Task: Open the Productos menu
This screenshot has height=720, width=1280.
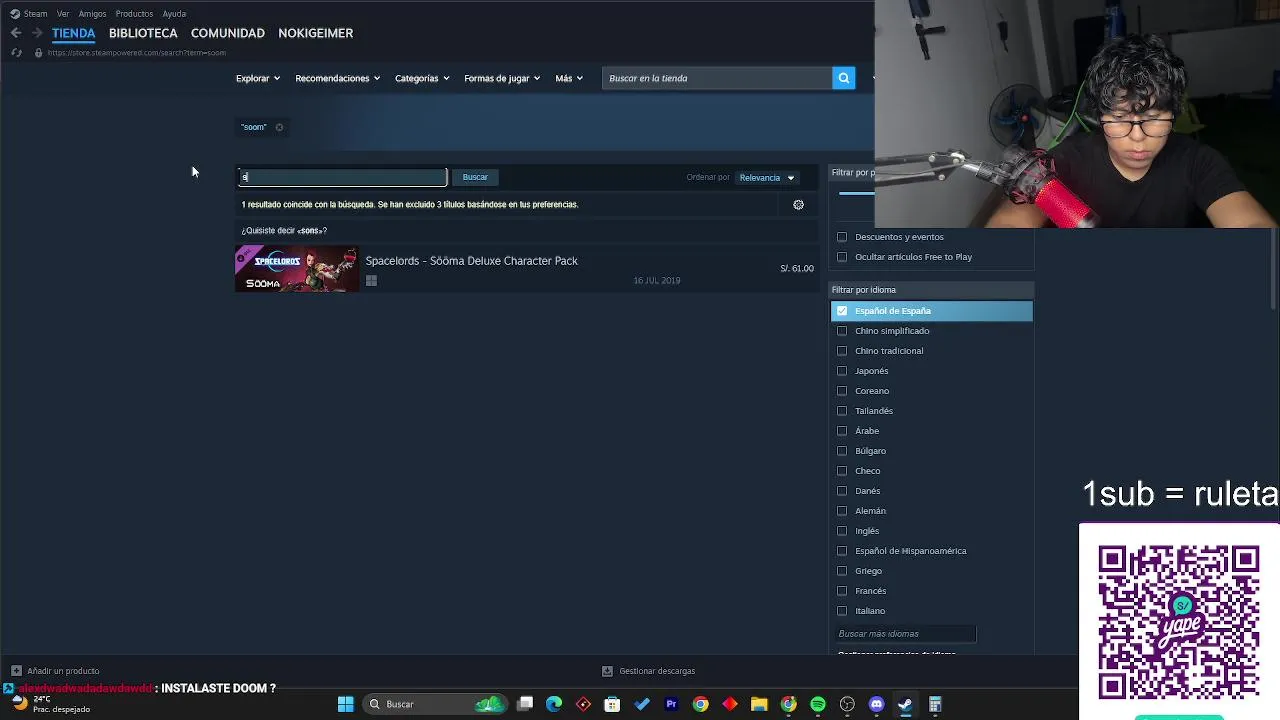Action: (x=134, y=14)
